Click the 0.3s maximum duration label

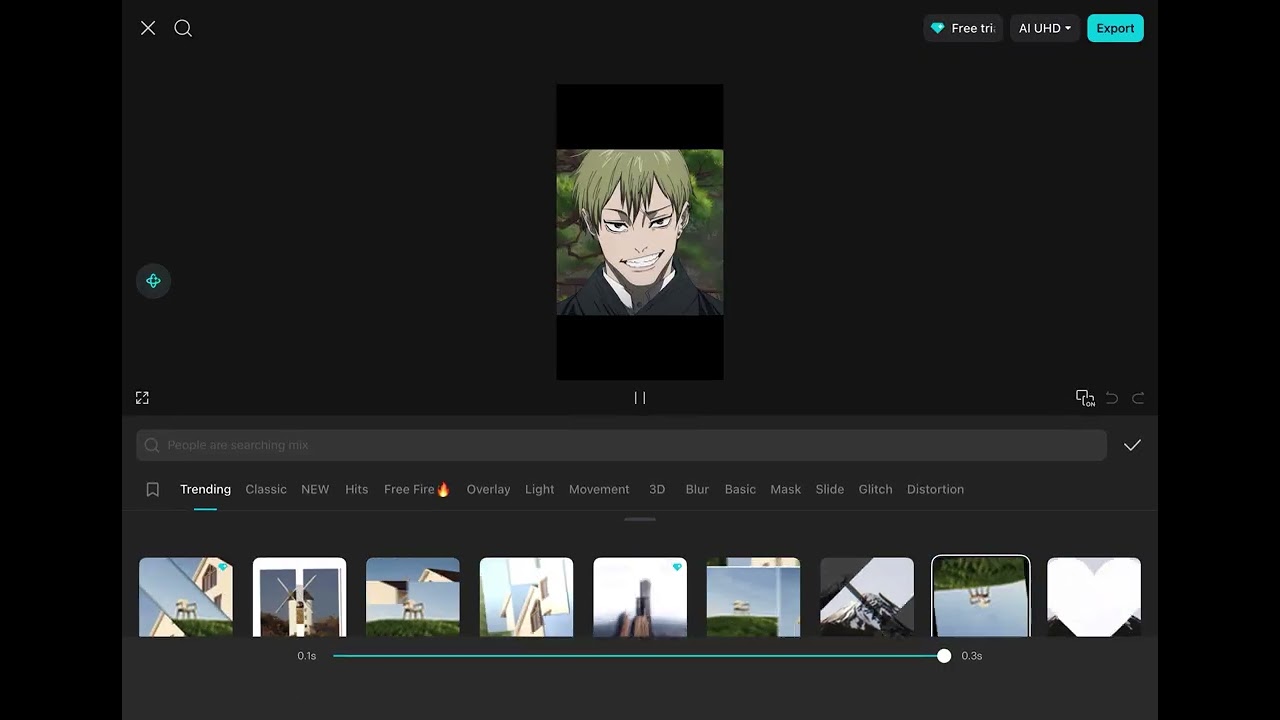pyautogui.click(x=972, y=656)
